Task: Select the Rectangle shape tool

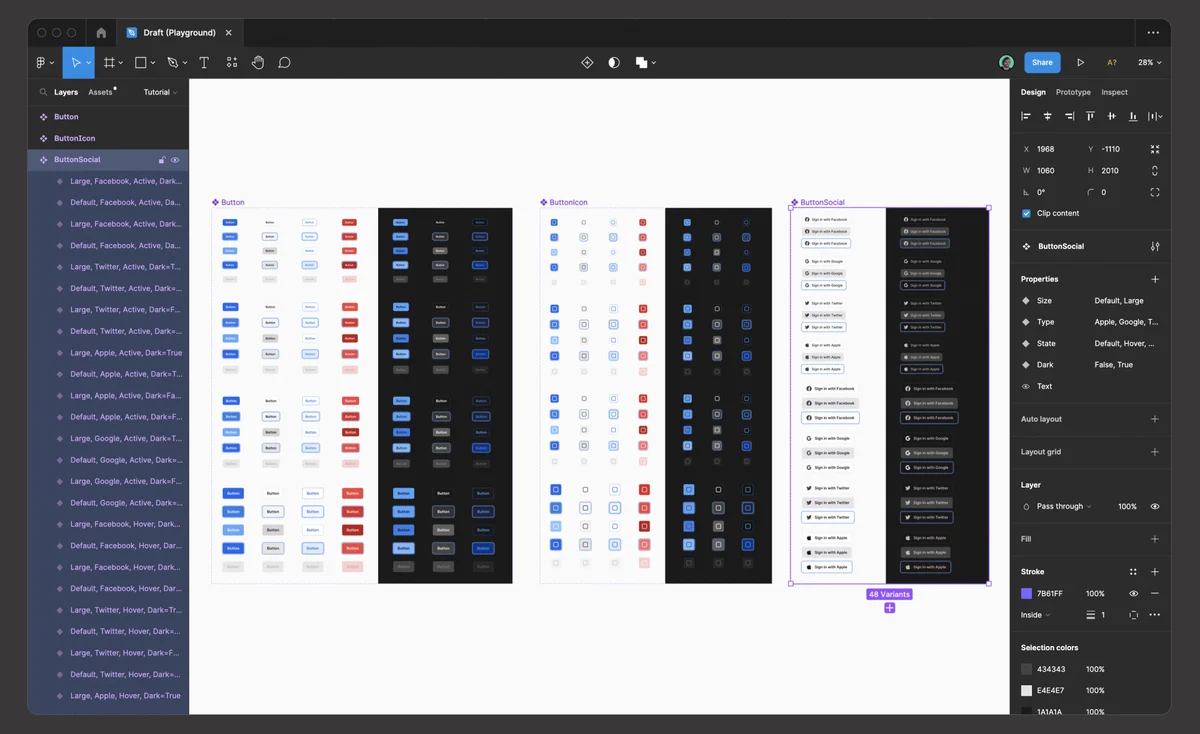Action: [140, 62]
